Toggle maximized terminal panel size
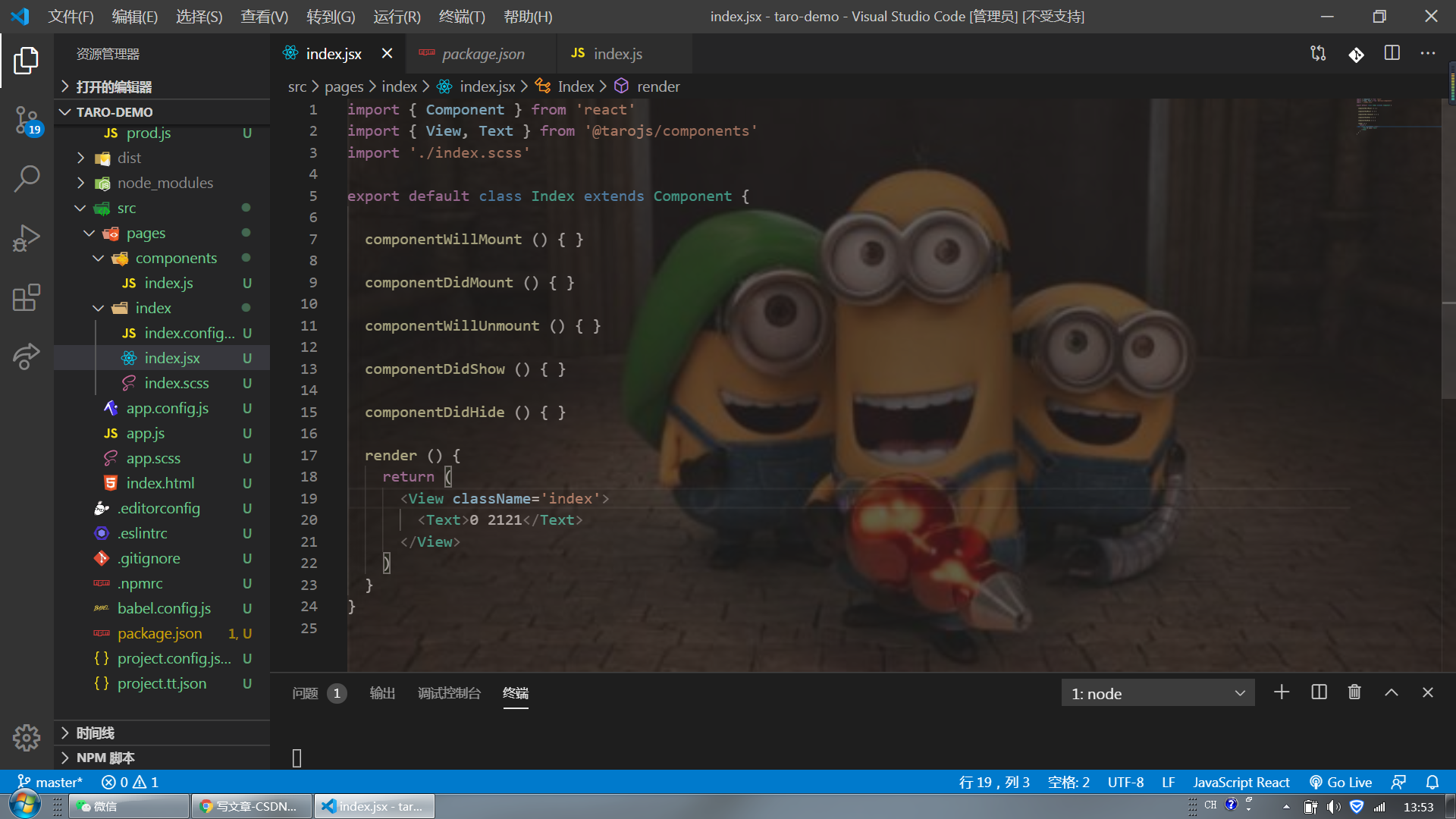Viewport: 1456px width, 819px height. (1392, 692)
